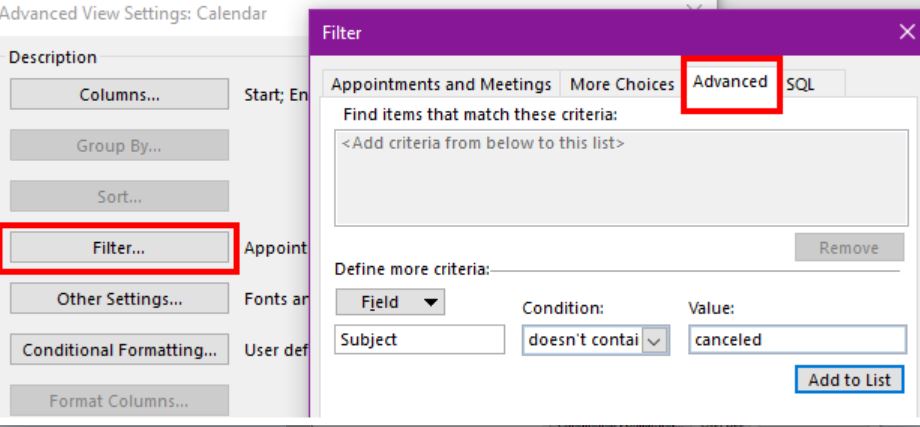
Task: Click the Sort... button
Action: coord(119,197)
